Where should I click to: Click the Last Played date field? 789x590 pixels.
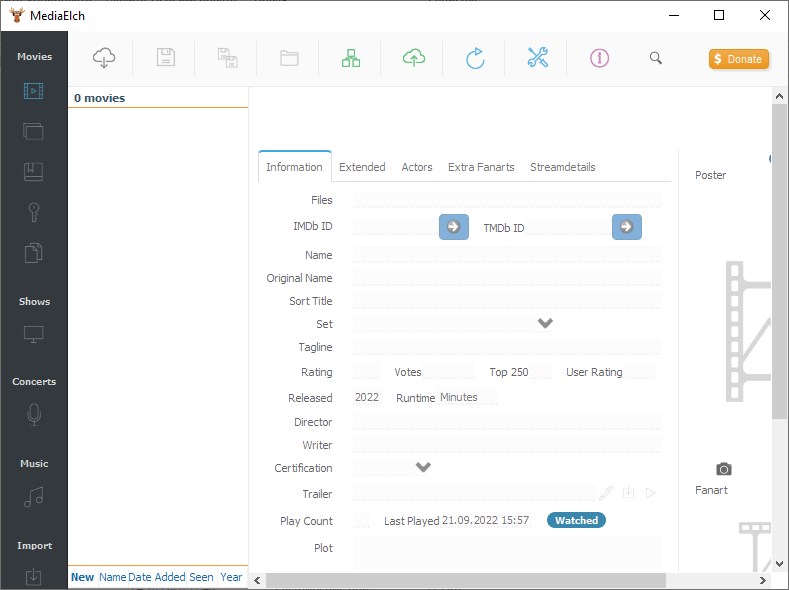486,521
